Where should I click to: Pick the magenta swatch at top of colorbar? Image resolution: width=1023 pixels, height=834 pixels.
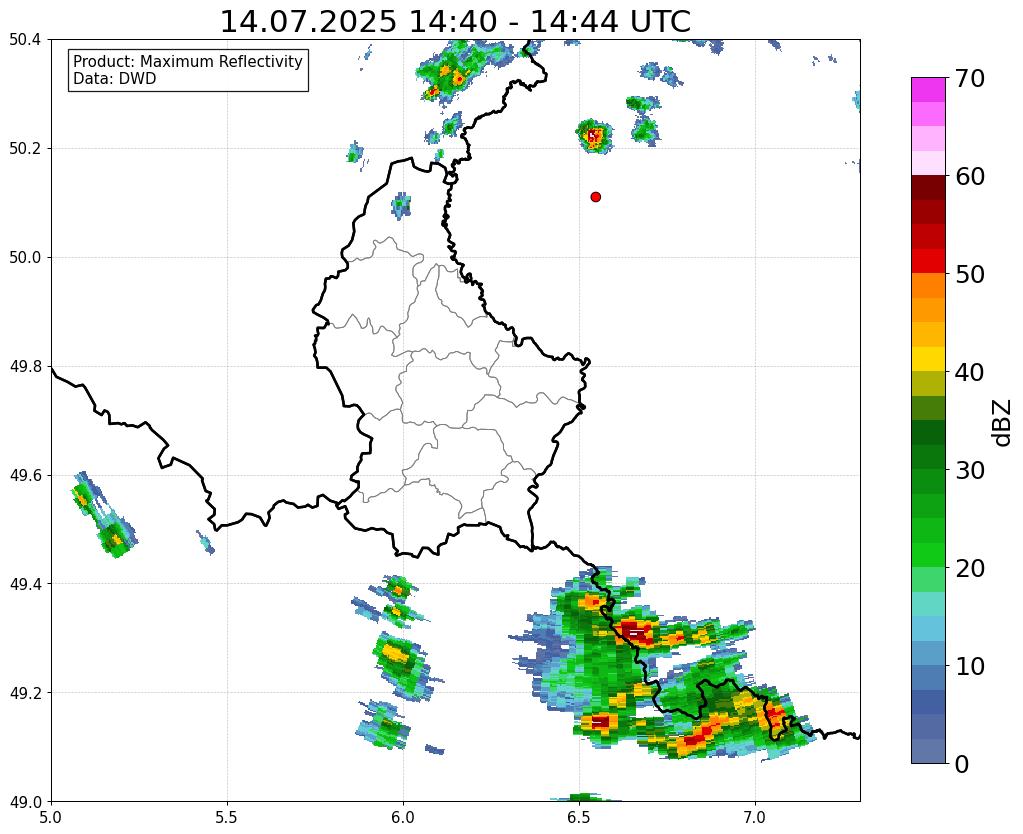pos(928,90)
